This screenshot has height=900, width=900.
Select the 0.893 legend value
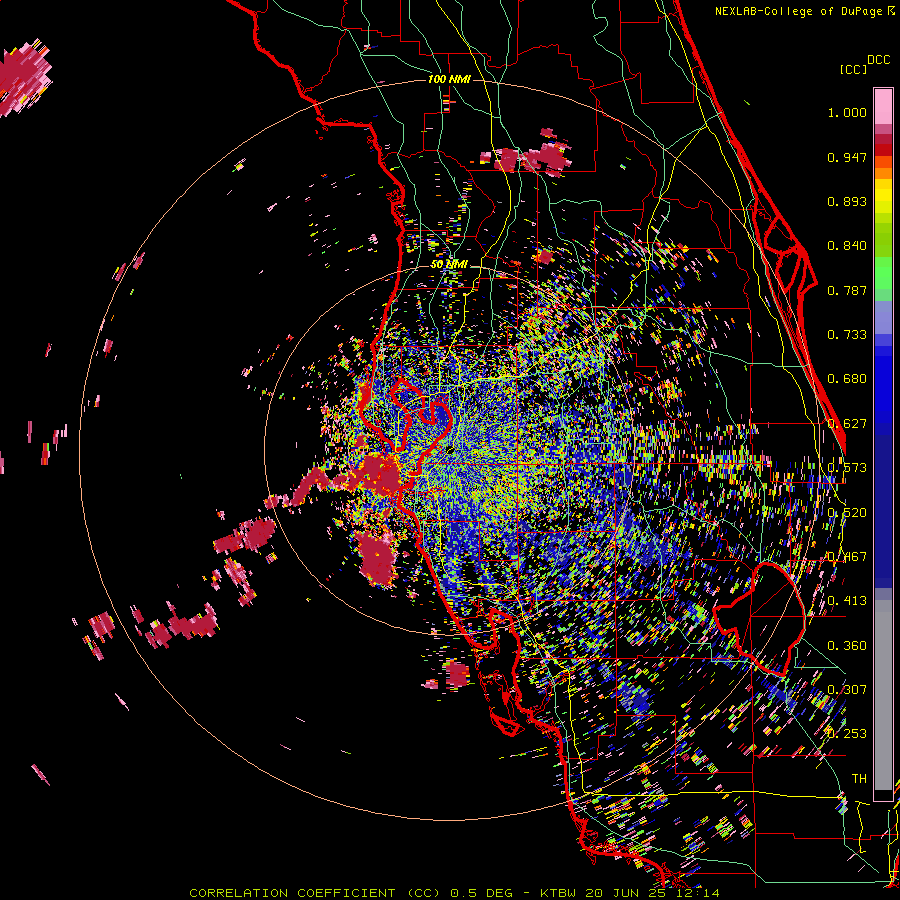tap(847, 201)
